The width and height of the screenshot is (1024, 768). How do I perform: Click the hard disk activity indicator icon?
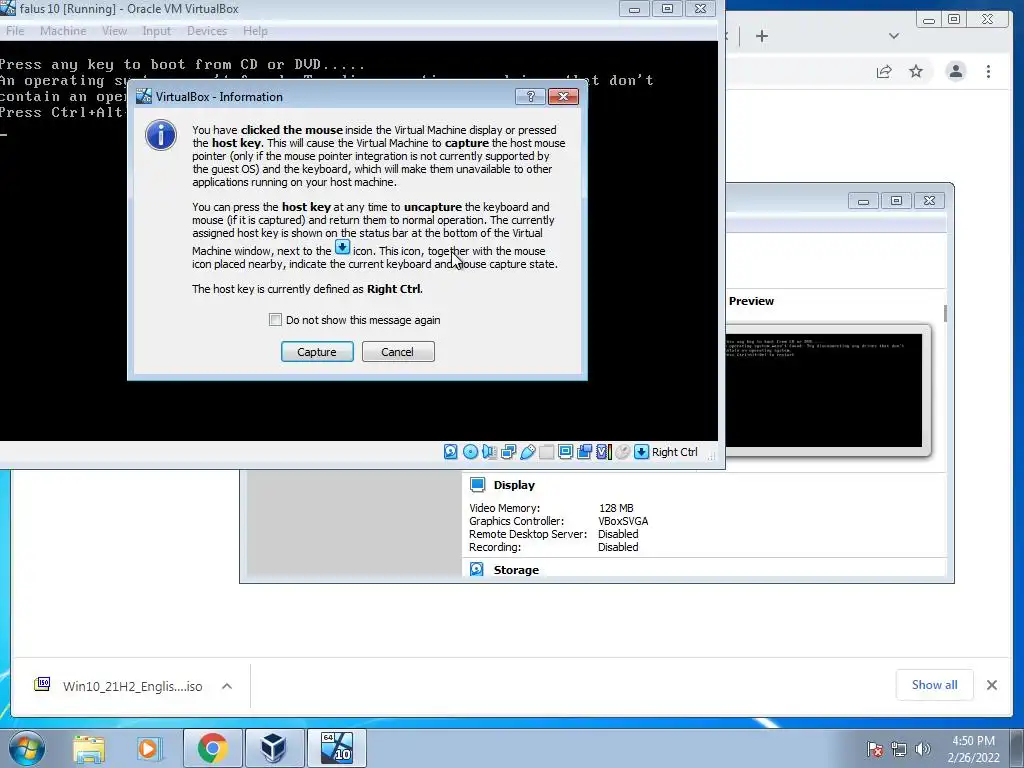pyautogui.click(x=451, y=452)
